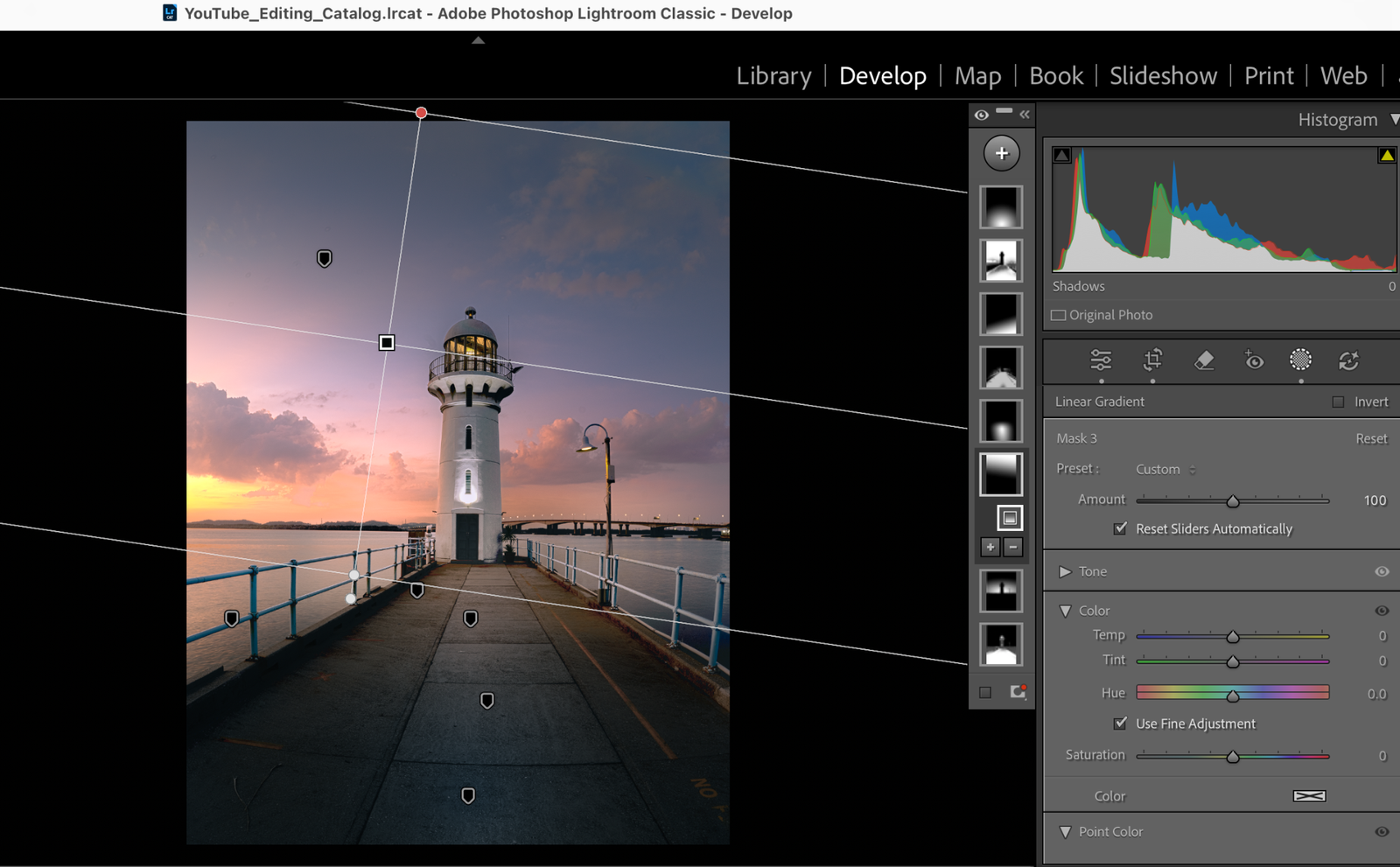Switch to the Library module
The width and height of the screenshot is (1400, 867).
point(773,76)
